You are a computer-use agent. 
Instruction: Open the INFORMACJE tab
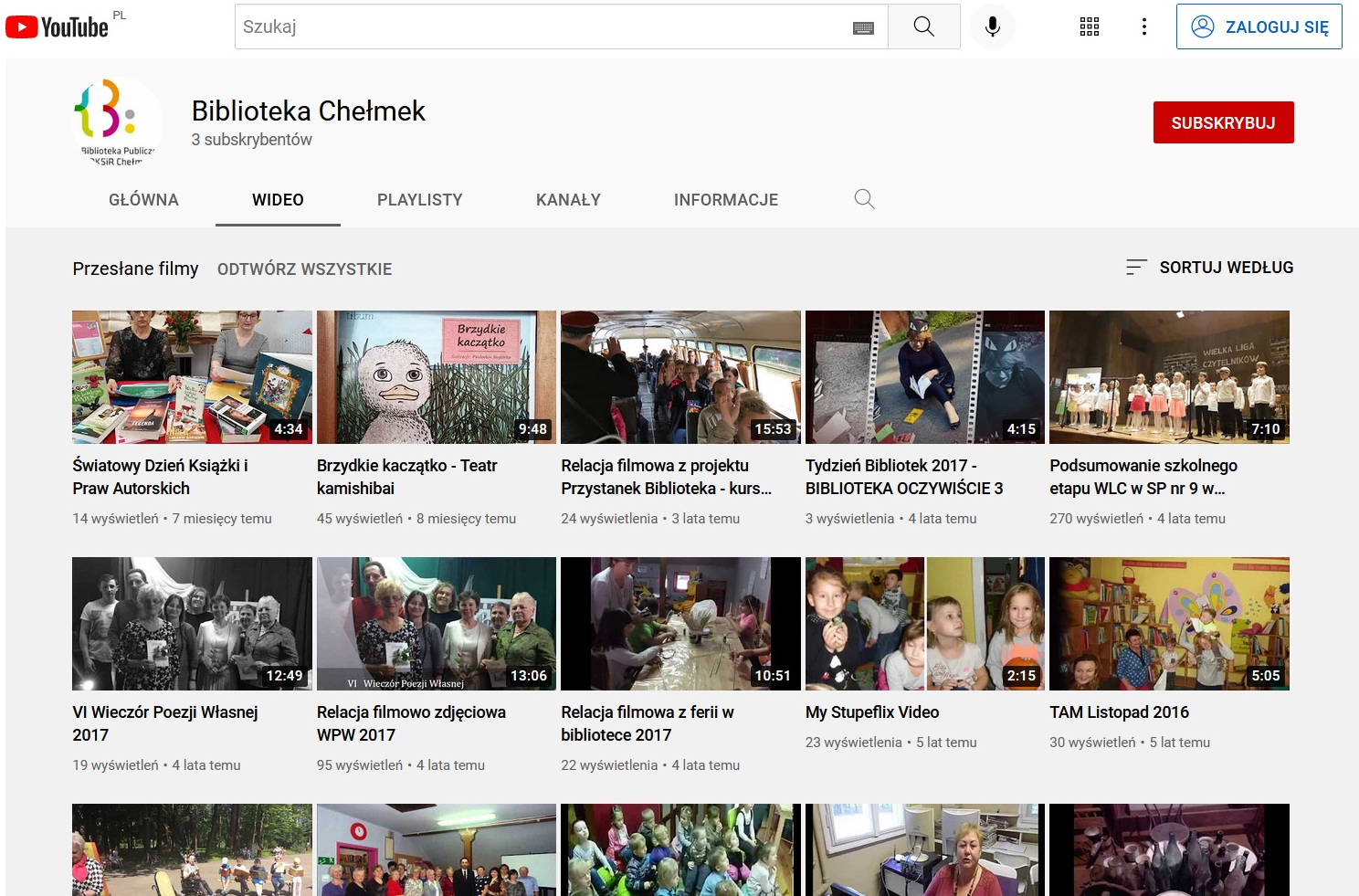pos(726,199)
